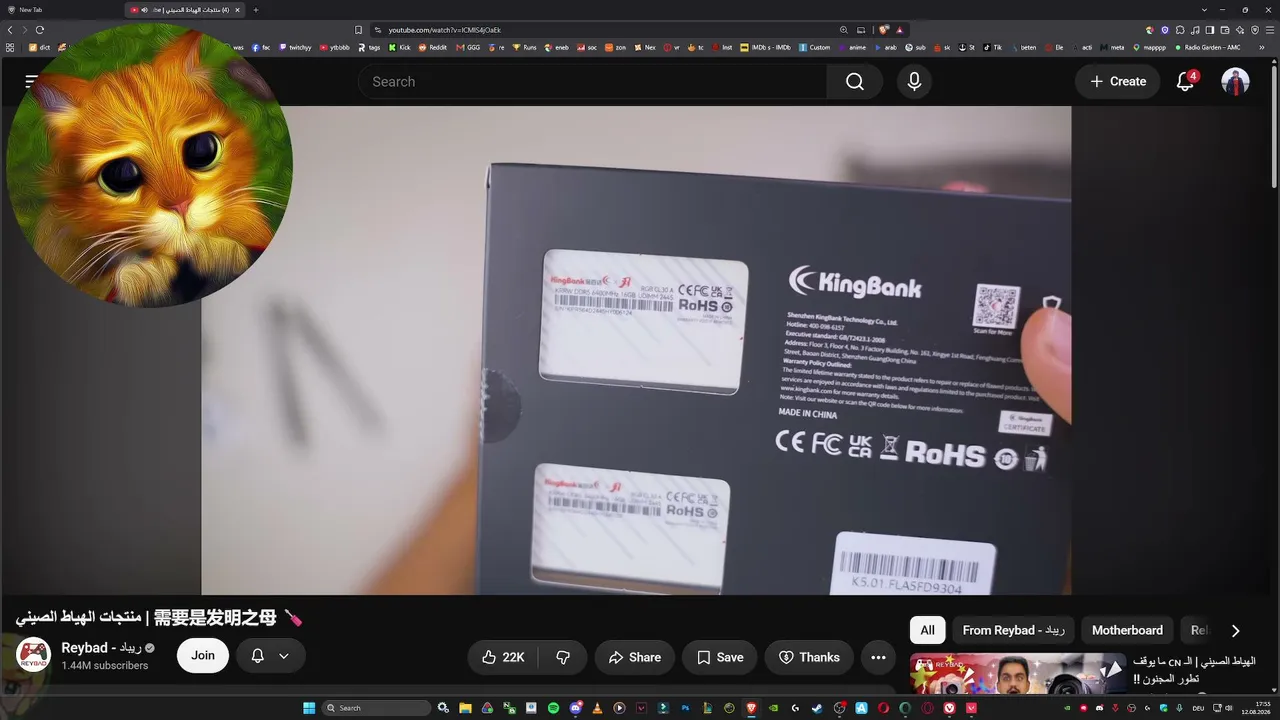The width and height of the screenshot is (1280, 720).
Task: Open the Reddit bookmark
Action: tap(433, 47)
